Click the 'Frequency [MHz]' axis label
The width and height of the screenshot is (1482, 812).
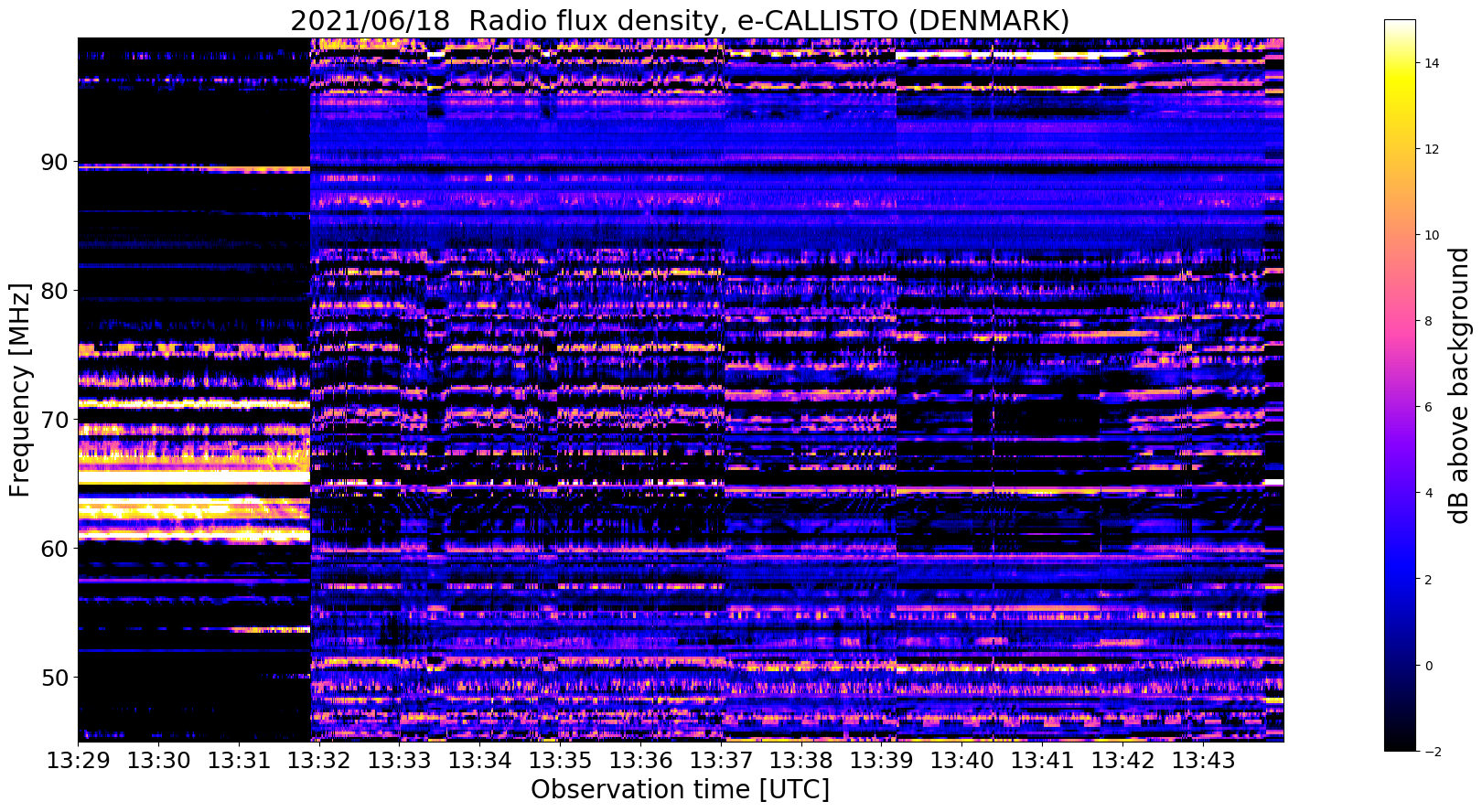pyautogui.click(x=20, y=390)
